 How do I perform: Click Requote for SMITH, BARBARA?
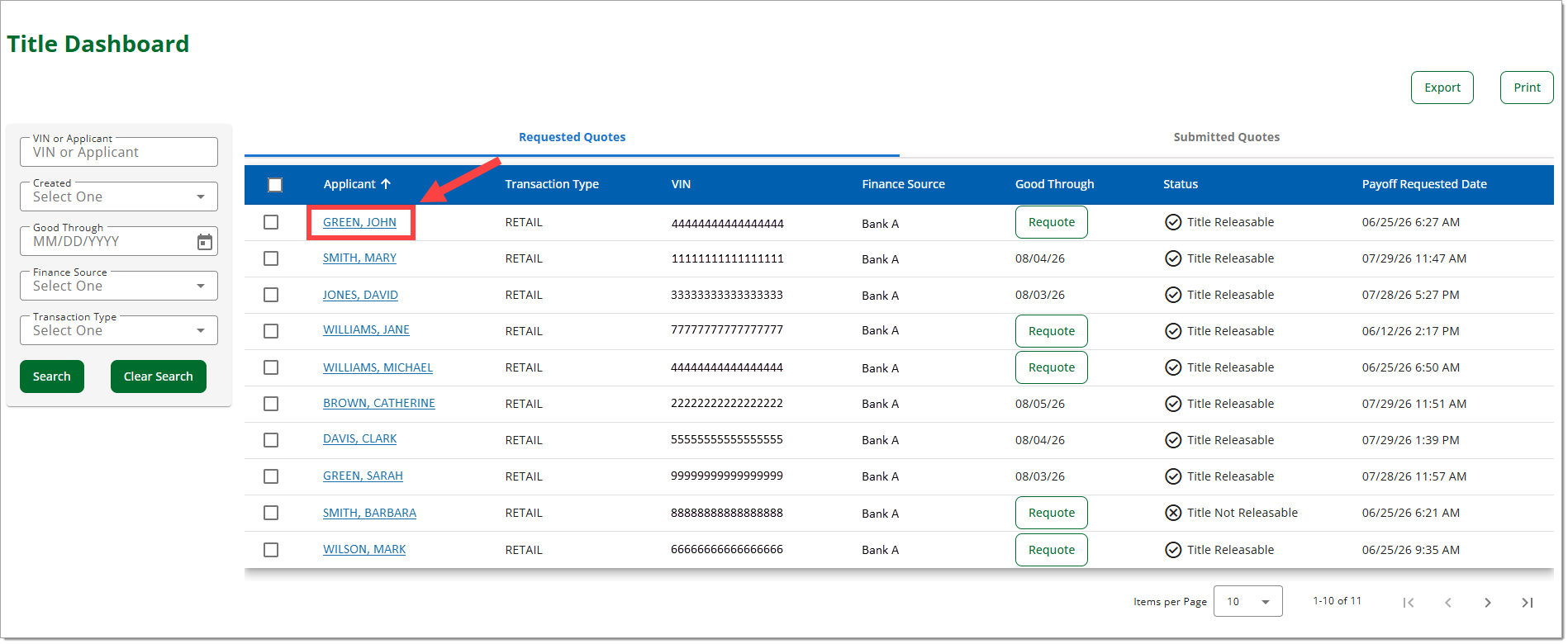[x=1051, y=513]
